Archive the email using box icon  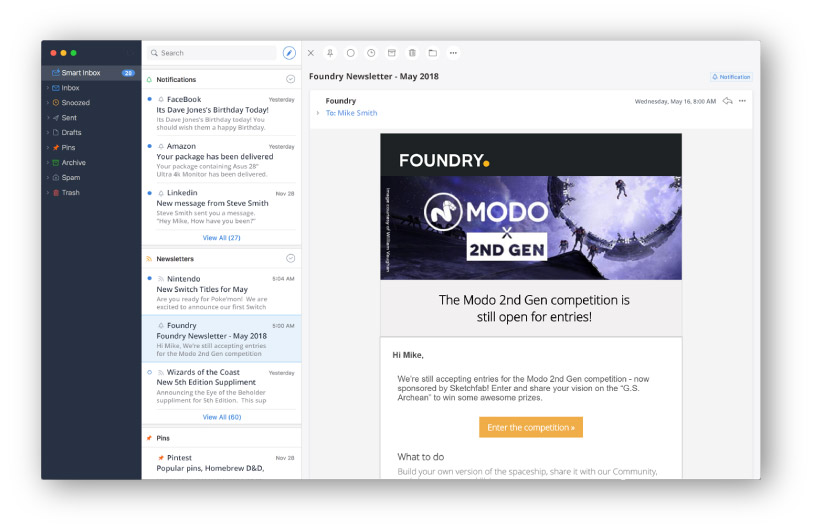click(x=392, y=53)
